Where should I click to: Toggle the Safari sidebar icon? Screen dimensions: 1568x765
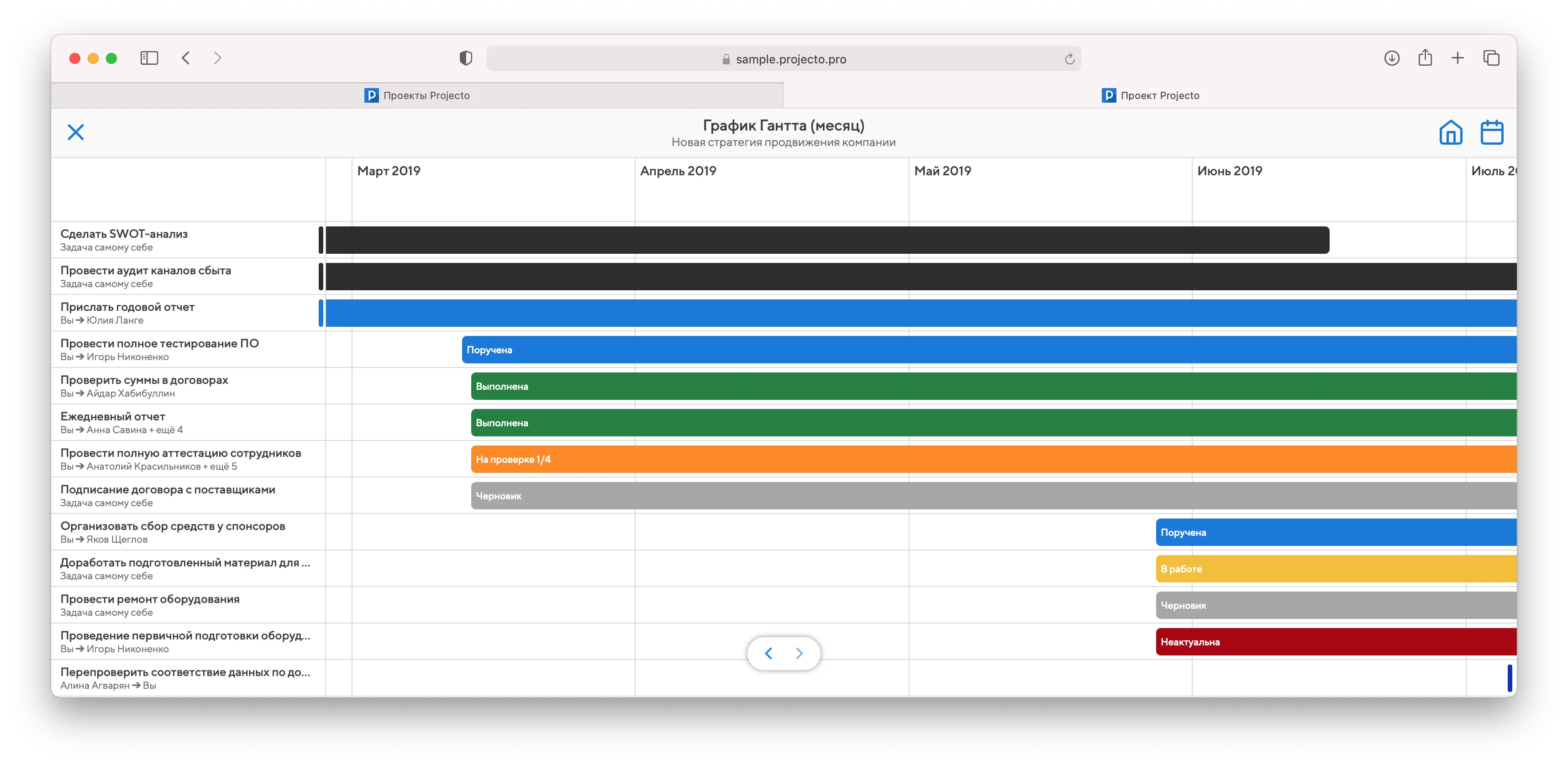[x=149, y=58]
